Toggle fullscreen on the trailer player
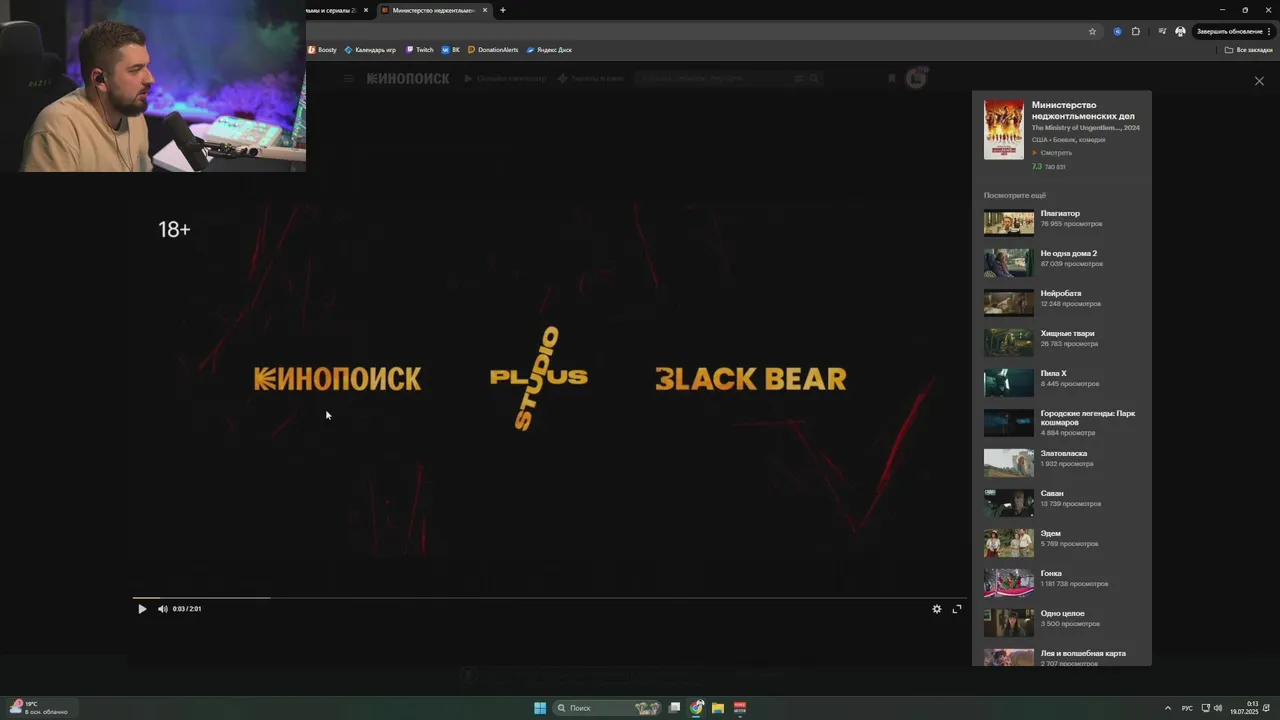This screenshot has height=720, width=1280. pos(957,609)
